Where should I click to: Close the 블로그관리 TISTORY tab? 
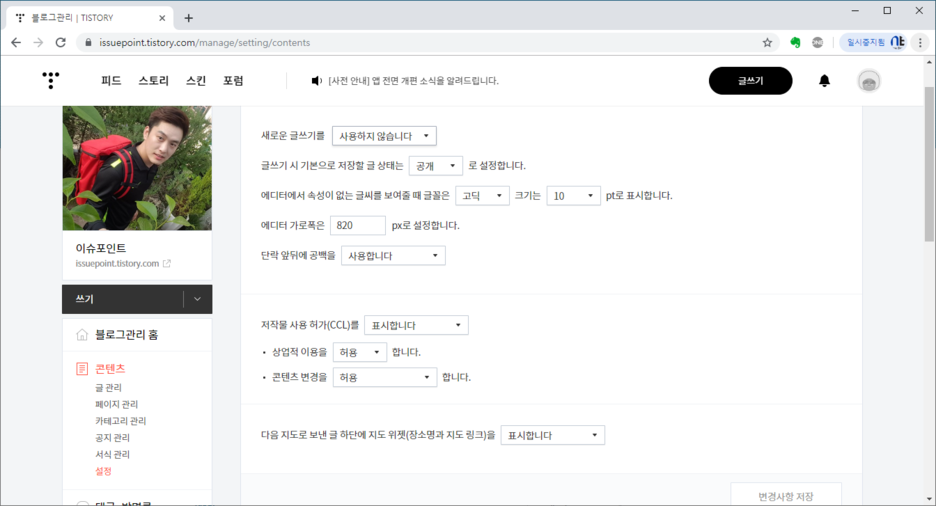(x=162, y=18)
